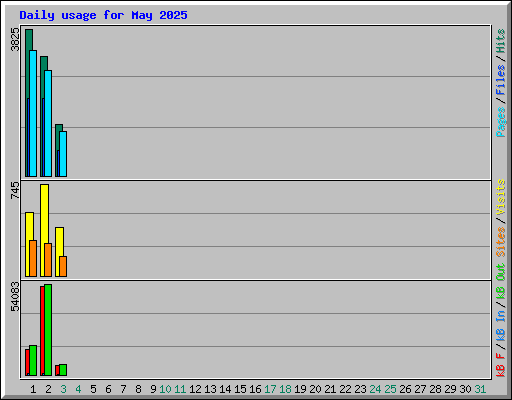This screenshot has height=400, width=512.
Task: Click green day label 4 on x-axis
Action: (x=78, y=389)
